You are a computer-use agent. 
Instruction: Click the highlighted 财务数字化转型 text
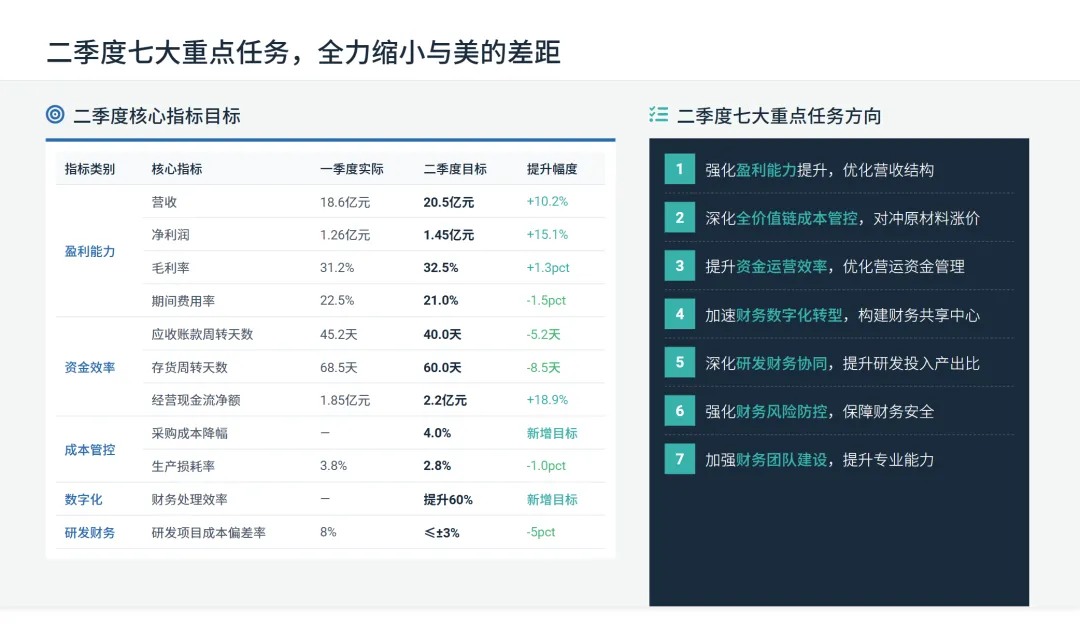pos(789,315)
